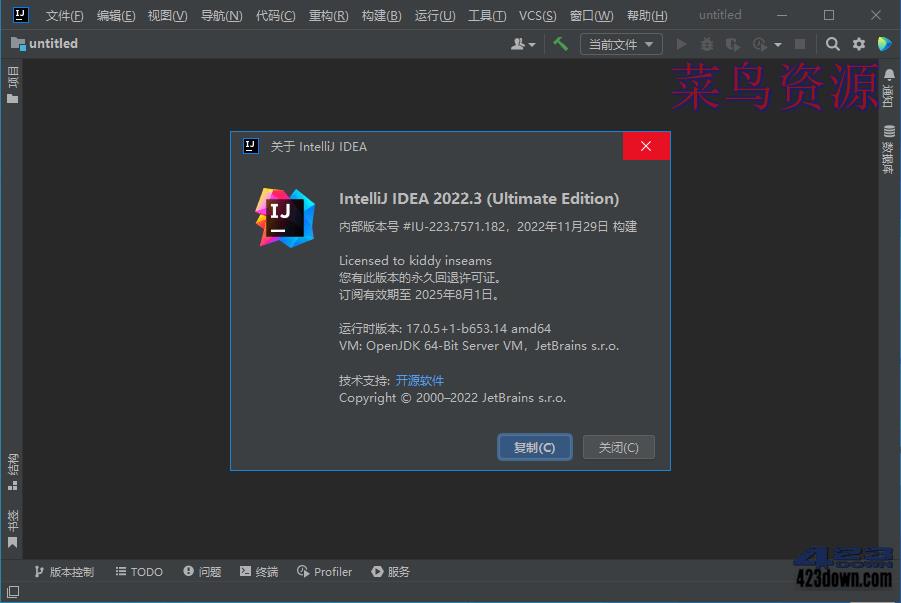Screen dimensions: 901x603
Task: Toggle the 书签 bookmarks panel
Action: click(11, 523)
